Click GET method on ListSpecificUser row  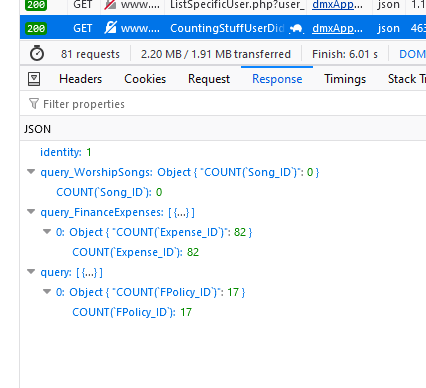83,5
